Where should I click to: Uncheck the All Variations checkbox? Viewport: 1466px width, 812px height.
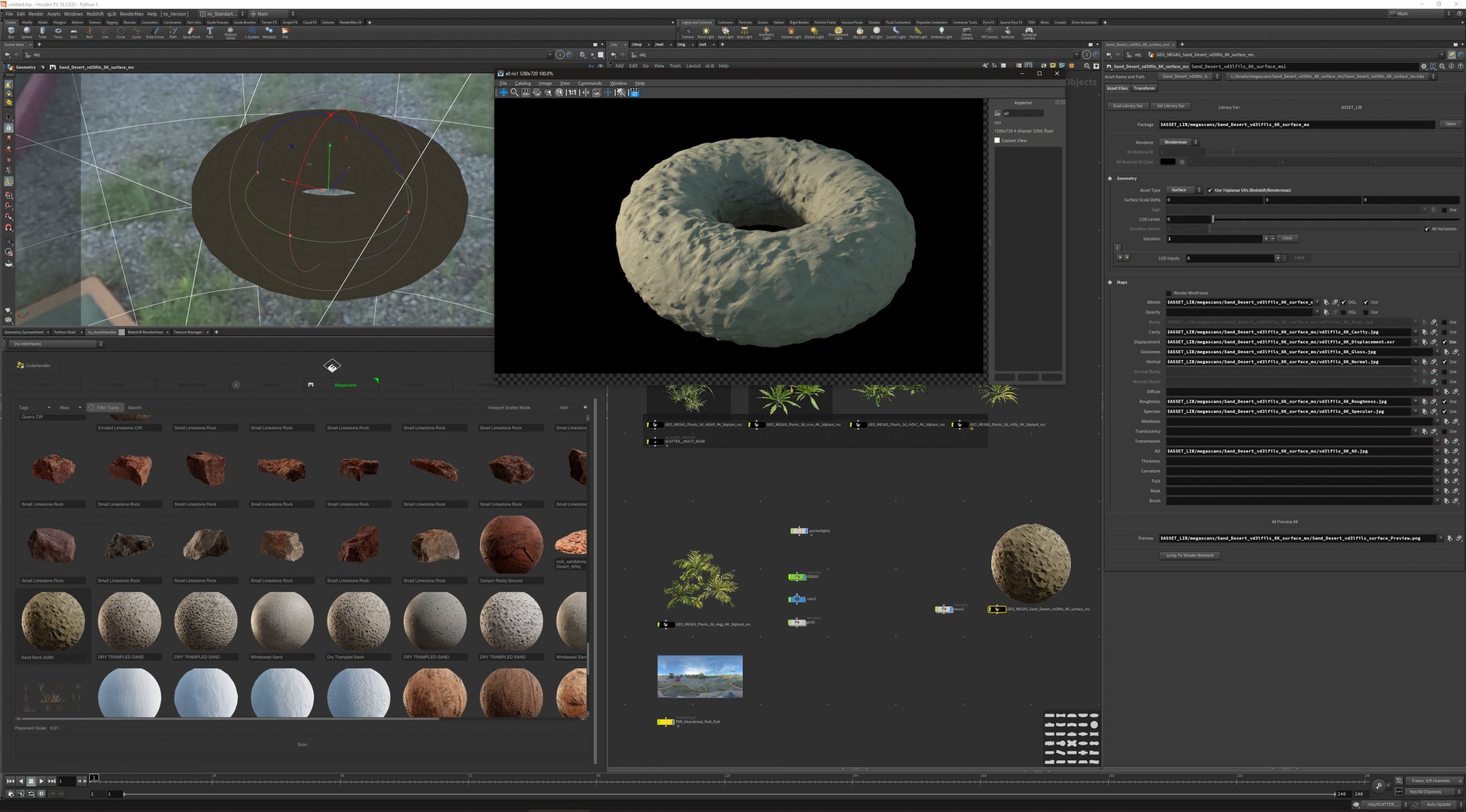(x=1426, y=229)
